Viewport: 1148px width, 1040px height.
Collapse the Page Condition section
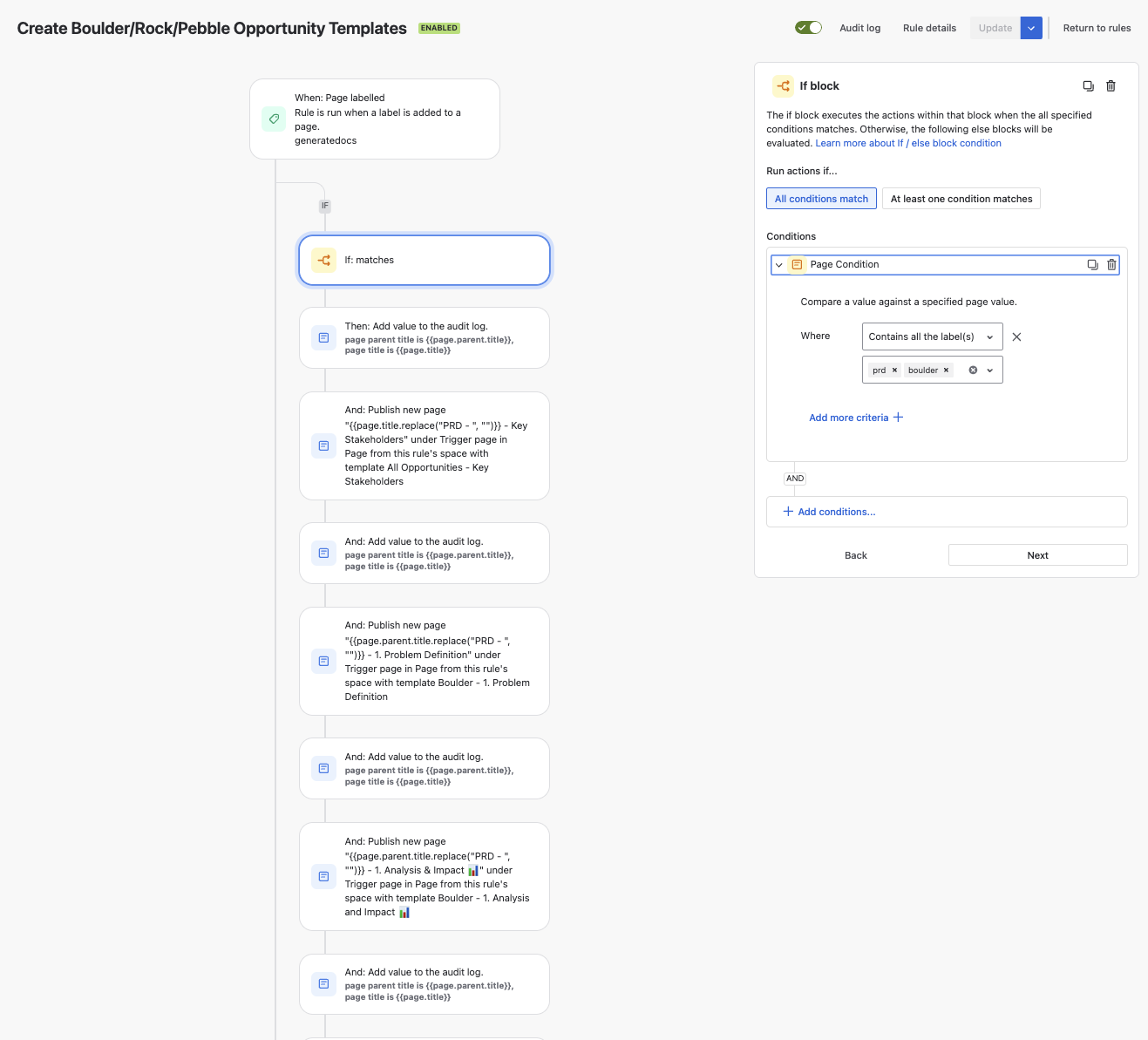click(x=779, y=265)
